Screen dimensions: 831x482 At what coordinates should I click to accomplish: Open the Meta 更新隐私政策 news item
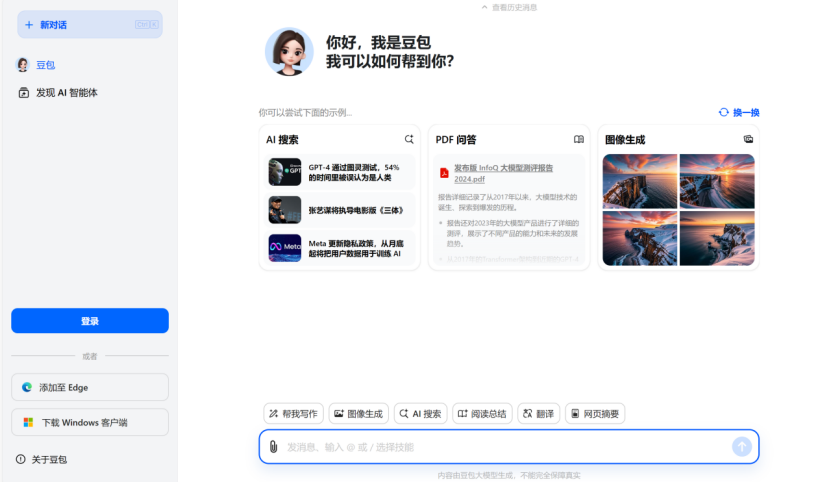point(339,248)
